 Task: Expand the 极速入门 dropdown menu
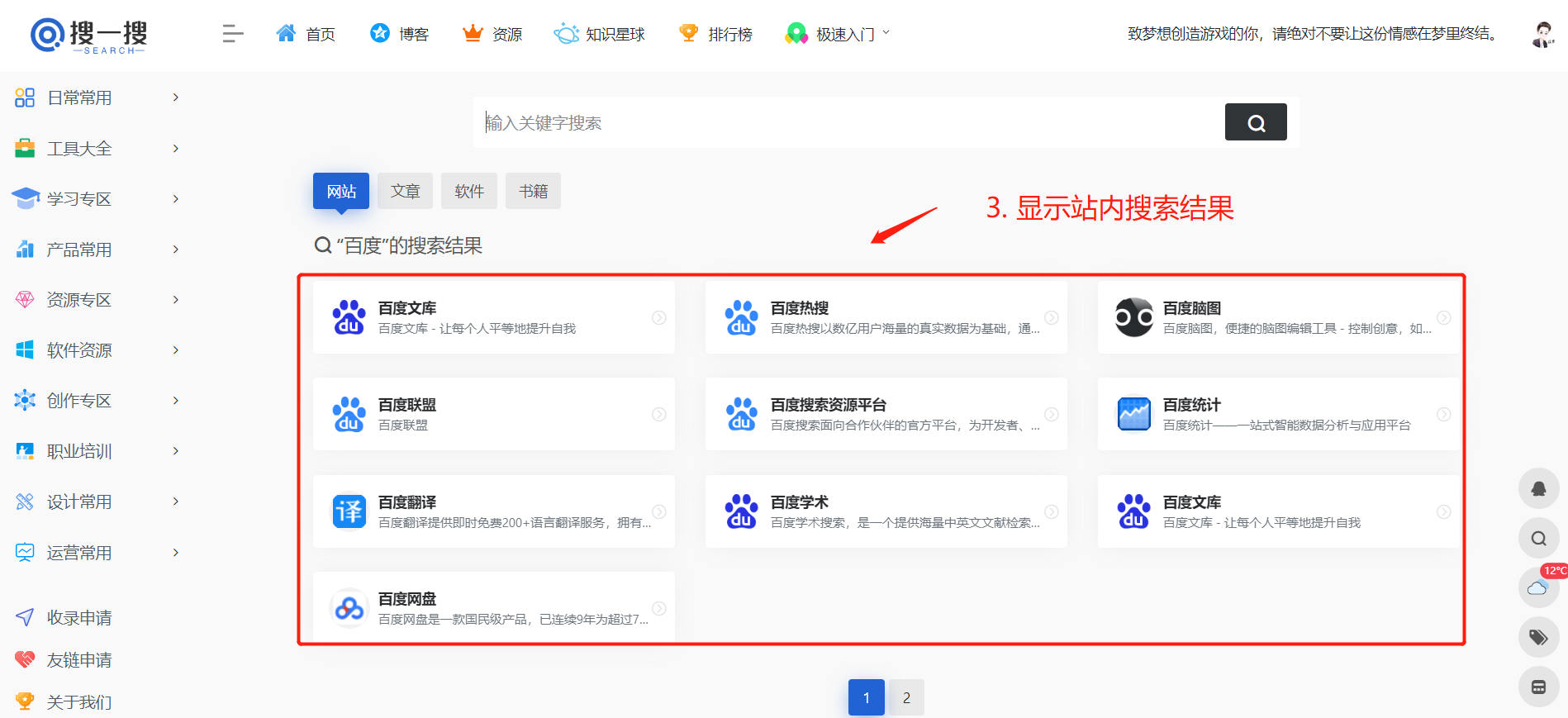pos(837,34)
